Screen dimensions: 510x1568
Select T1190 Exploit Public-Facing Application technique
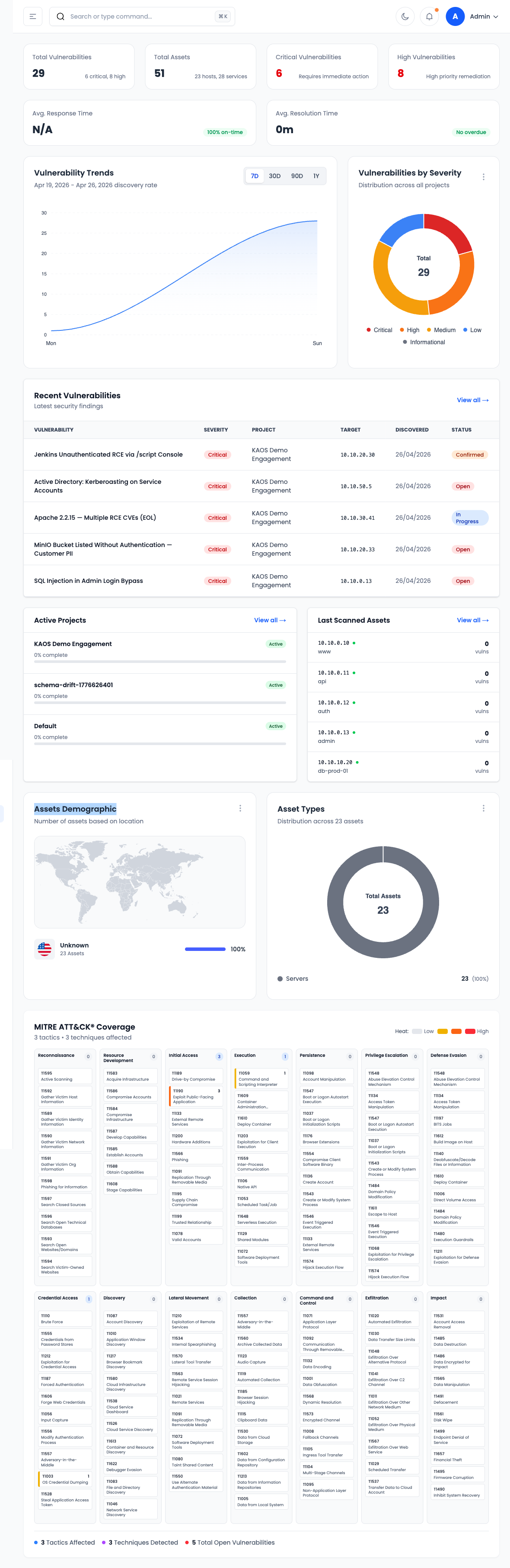click(196, 1096)
